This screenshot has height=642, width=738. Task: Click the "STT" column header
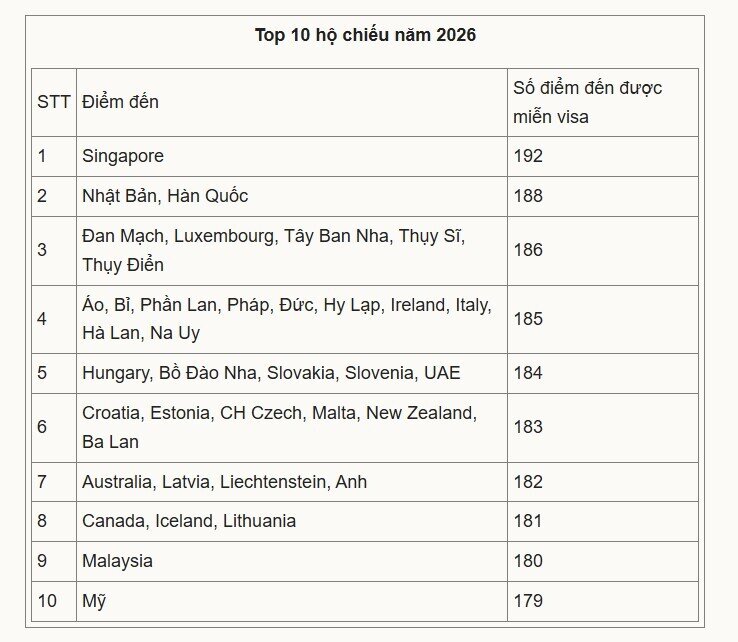tap(54, 102)
